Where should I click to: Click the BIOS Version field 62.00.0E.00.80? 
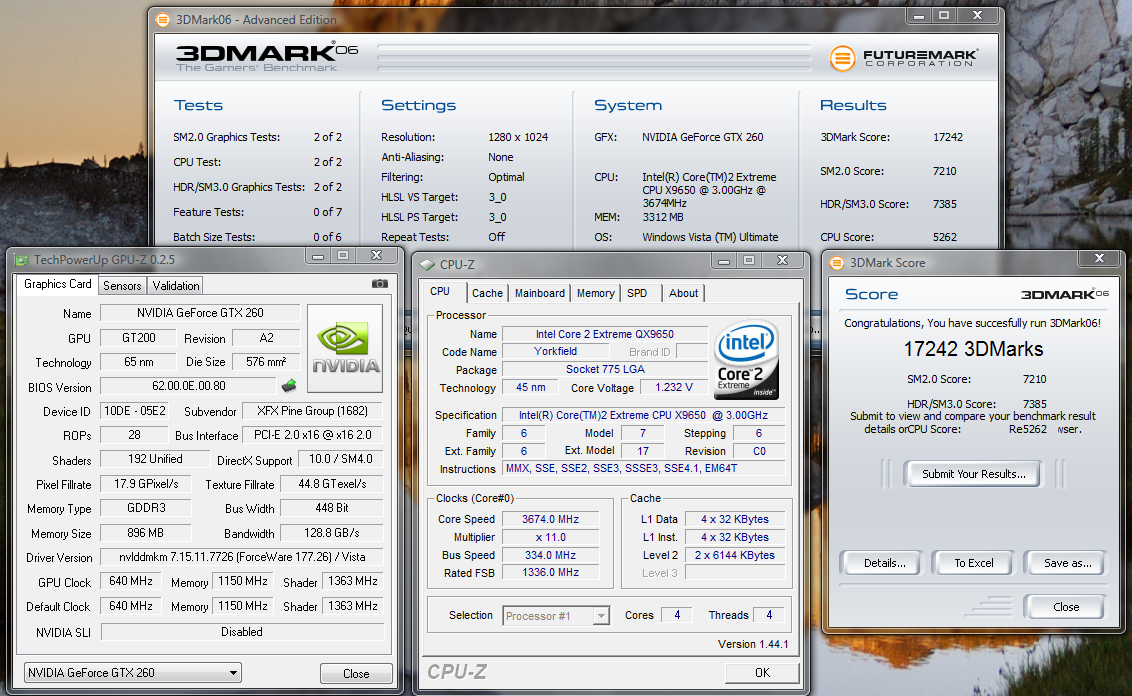[188, 386]
